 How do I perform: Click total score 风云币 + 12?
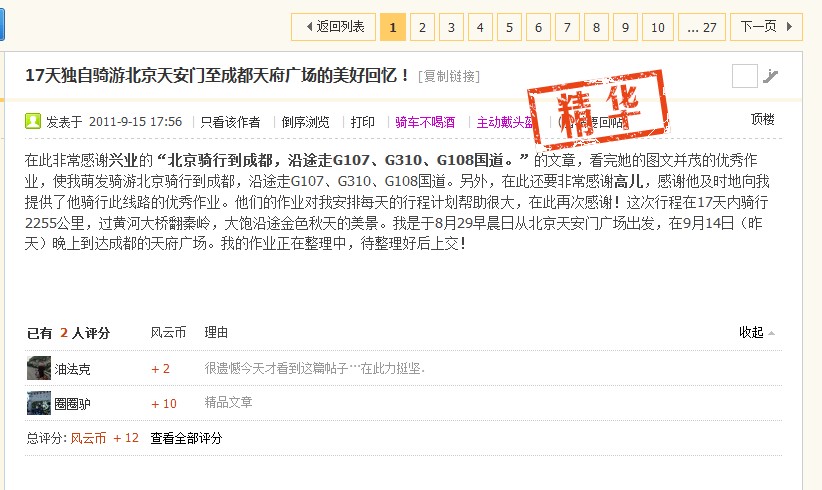pos(104,438)
